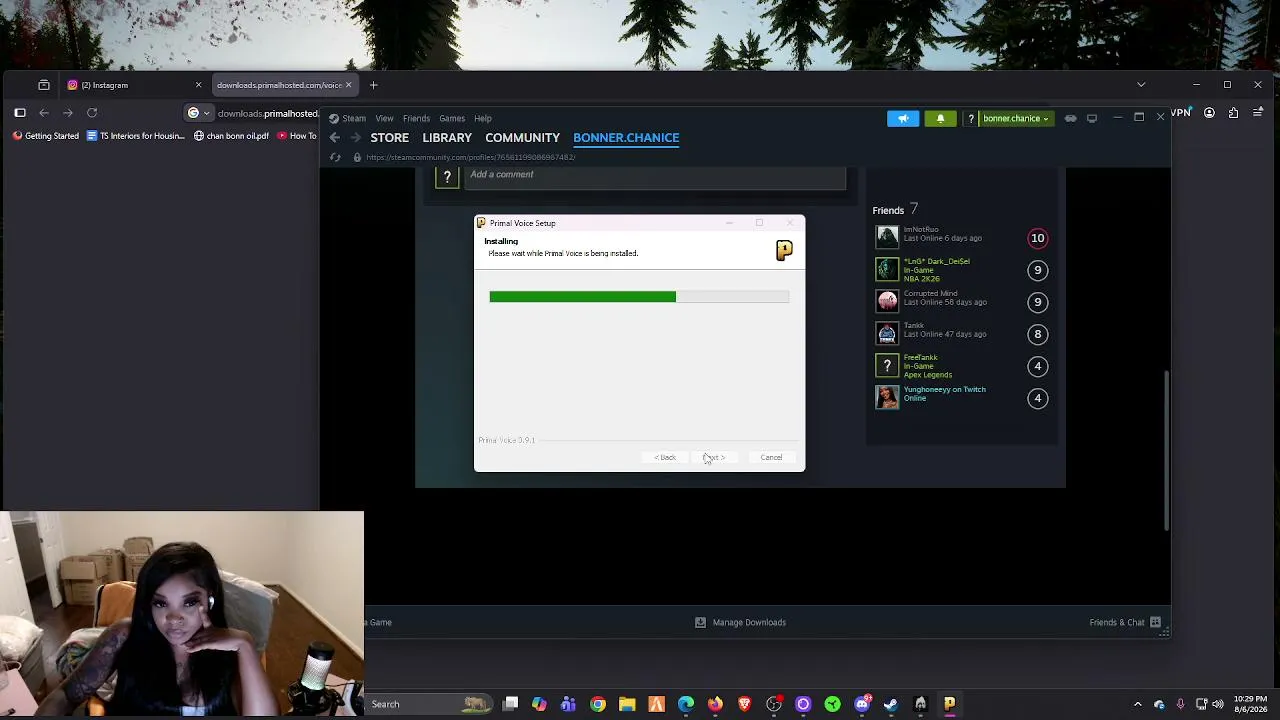Viewport: 1280px width, 720px height.
Task: Toggle the browser sidebar panel icon
Action: pyautogui.click(x=20, y=113)
